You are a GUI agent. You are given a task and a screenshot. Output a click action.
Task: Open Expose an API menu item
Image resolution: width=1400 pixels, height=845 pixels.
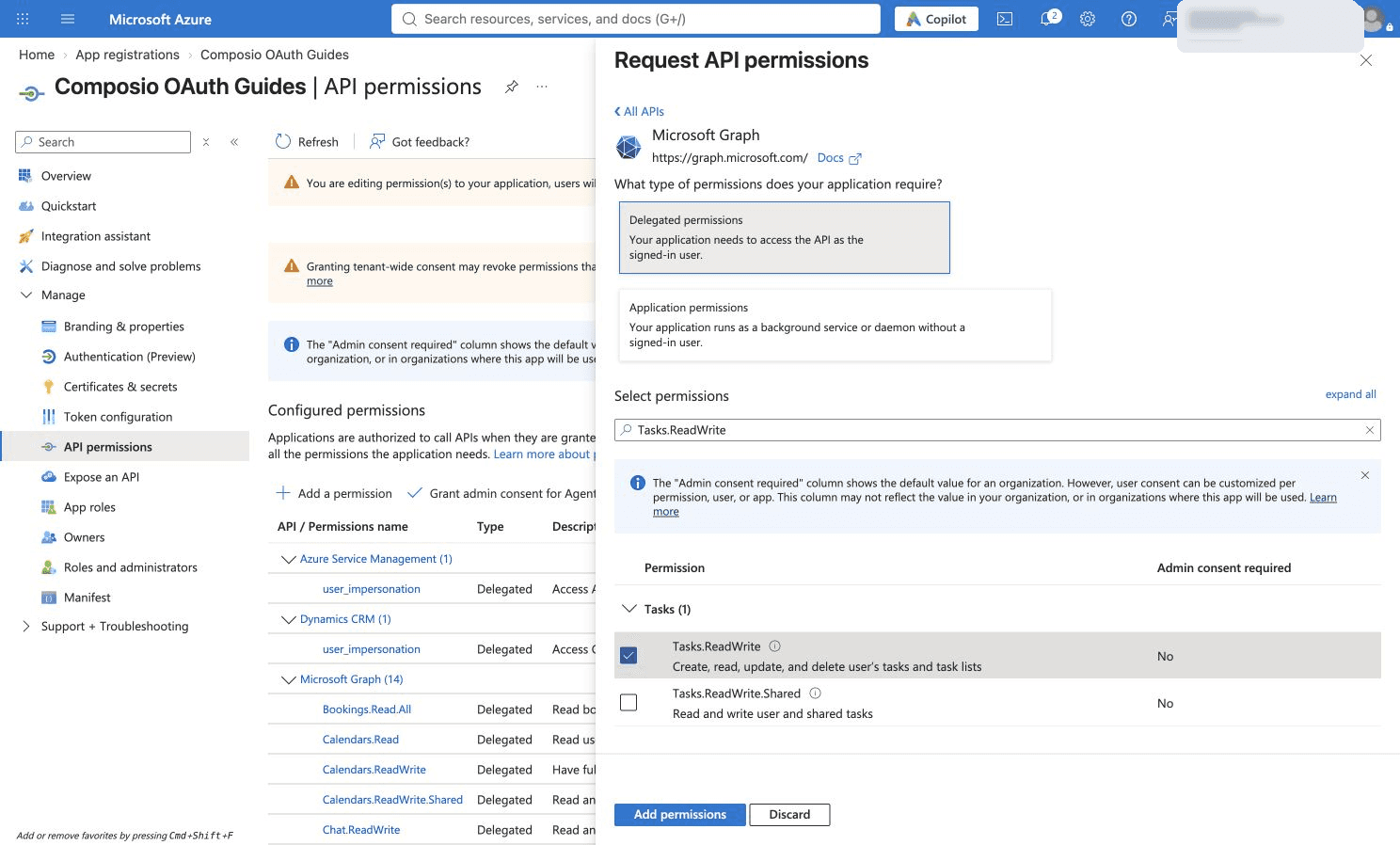(102, 477)
